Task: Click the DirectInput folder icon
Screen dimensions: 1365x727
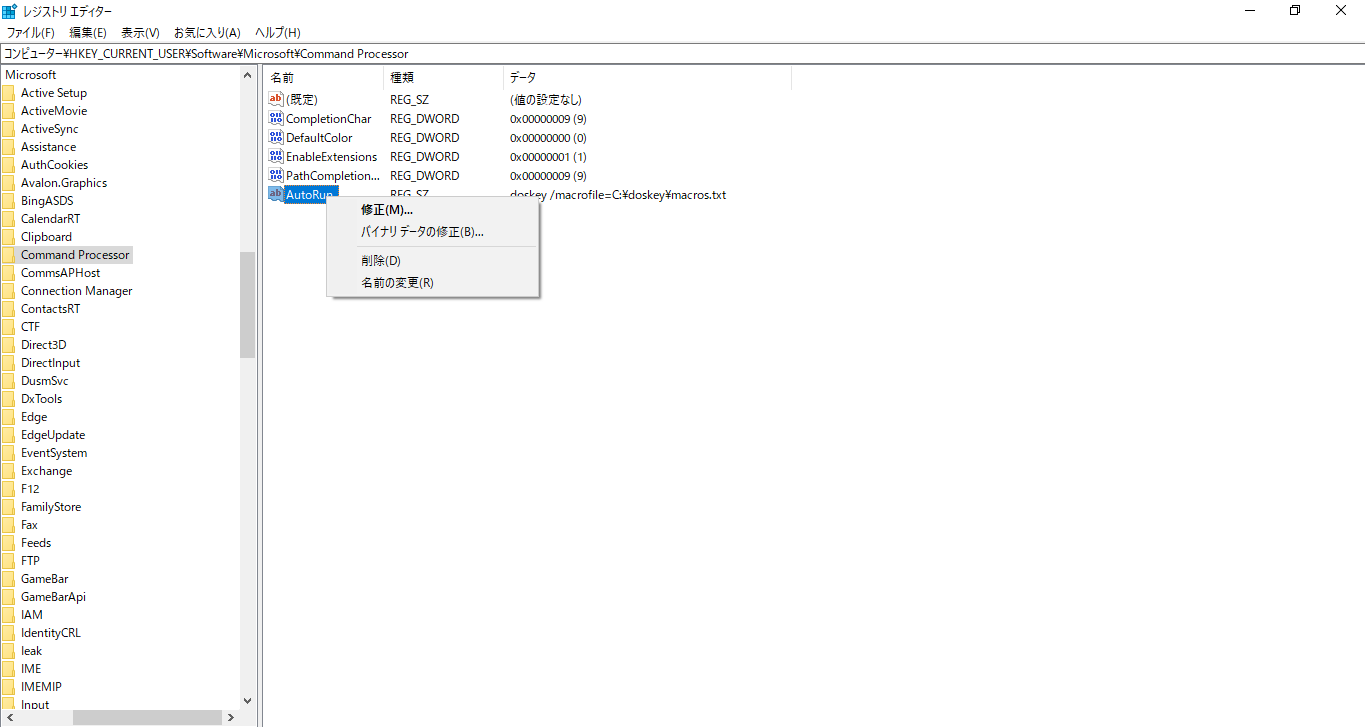Action: point(8,363)
